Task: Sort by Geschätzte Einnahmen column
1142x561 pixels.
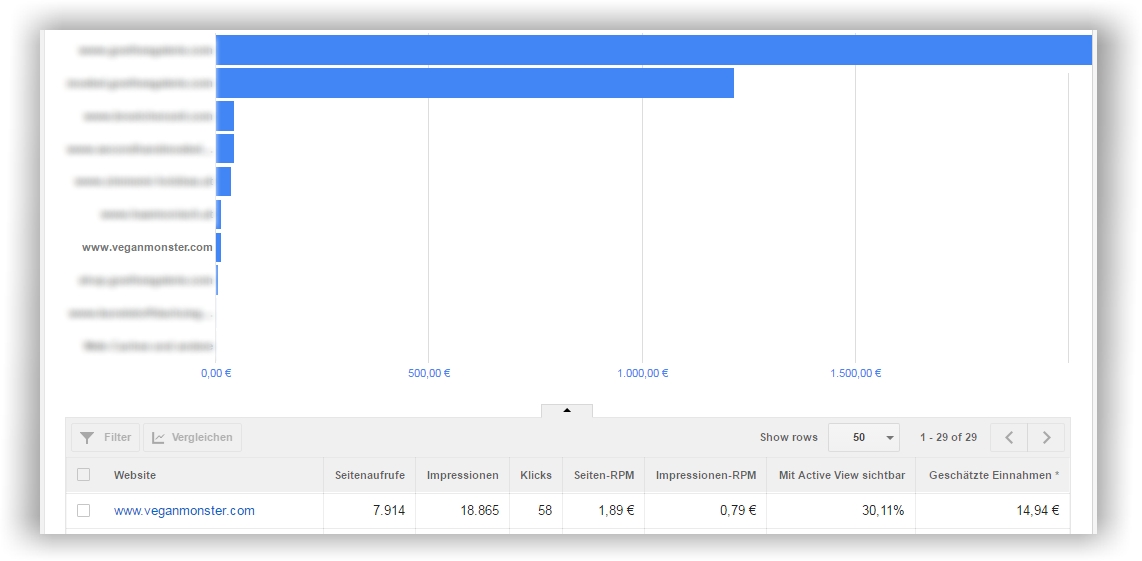Action: (993, 475)
